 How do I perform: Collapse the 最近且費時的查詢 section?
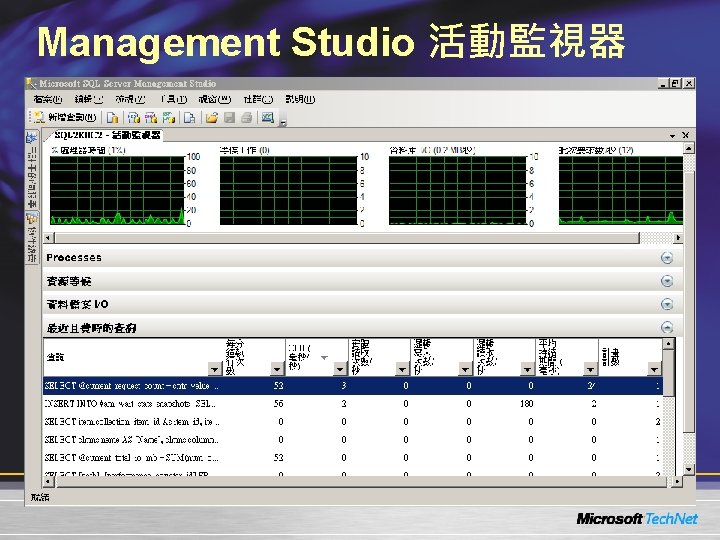pos(667,327)
